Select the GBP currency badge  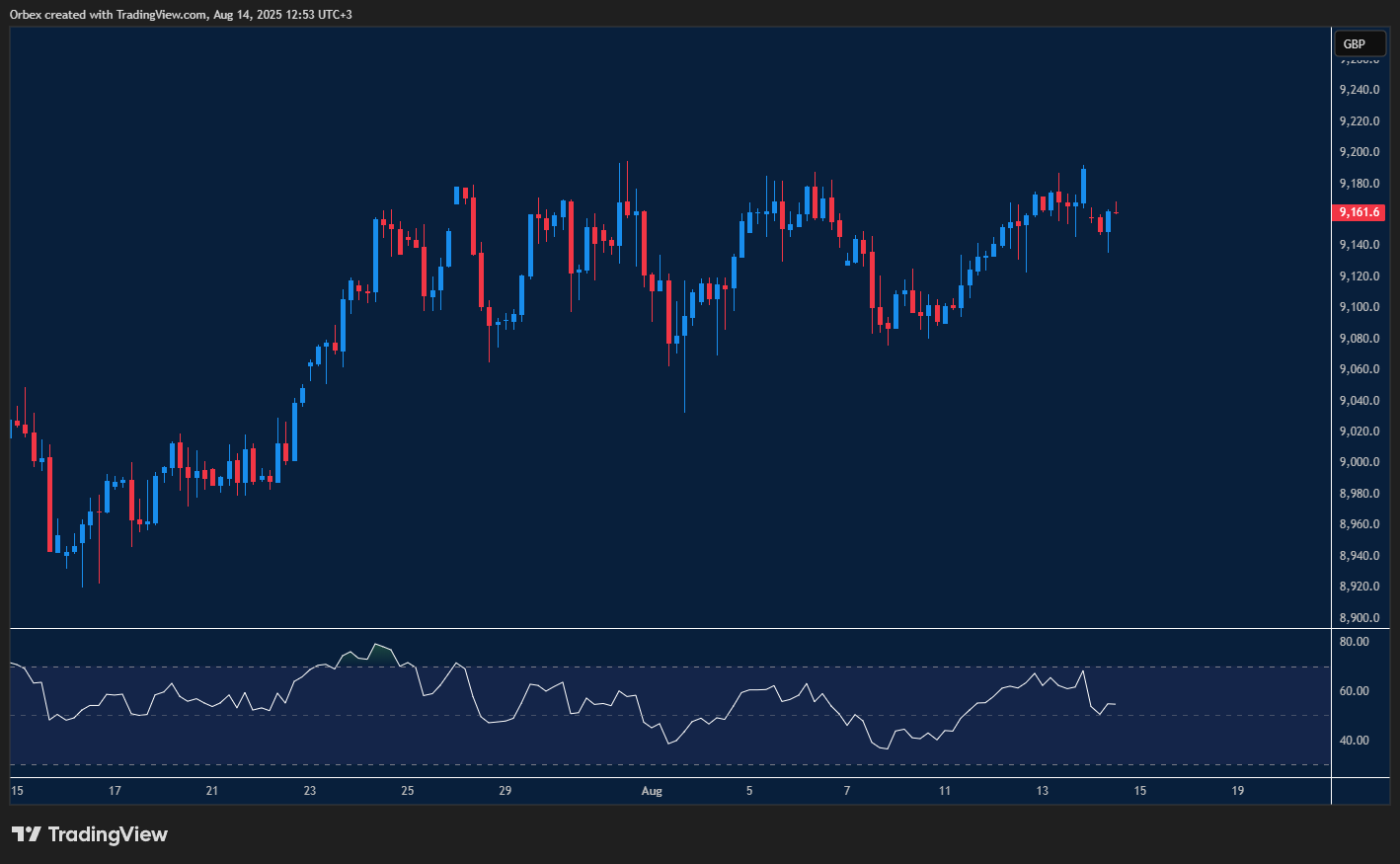[x=1360, y=43]
